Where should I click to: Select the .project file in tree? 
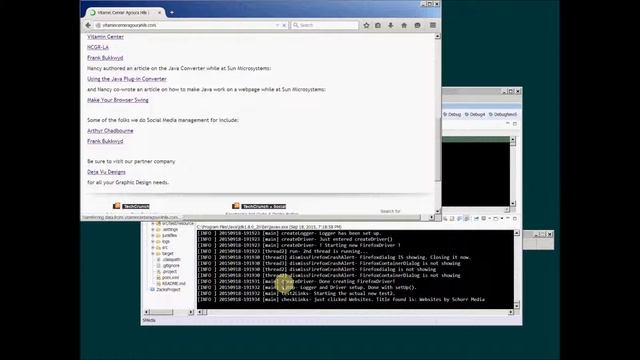pos(169,271)
